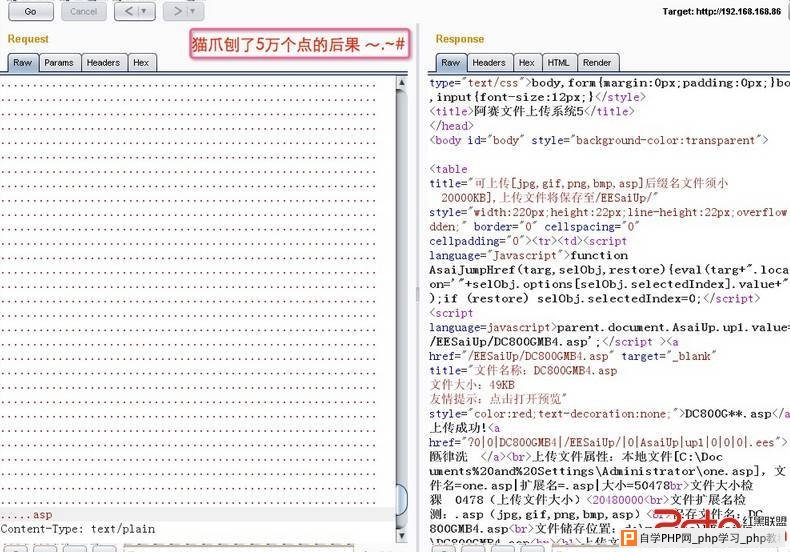Click the 'href="/EESaiUp/DC800GMB4.asp"' line
Screen dimensions: 790x552
[x=573, y=356]
